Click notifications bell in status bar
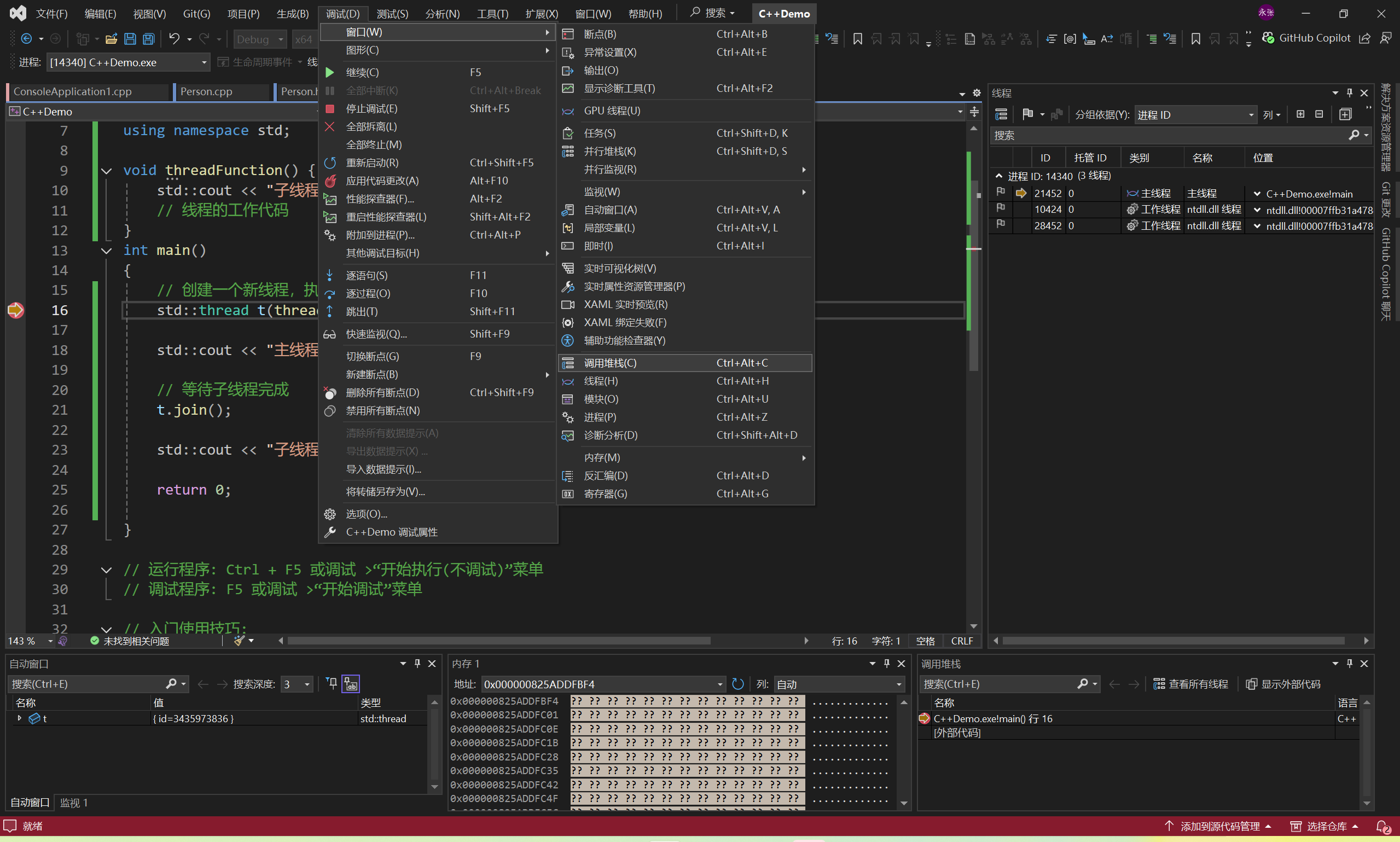 click(x=1383, y=827)
